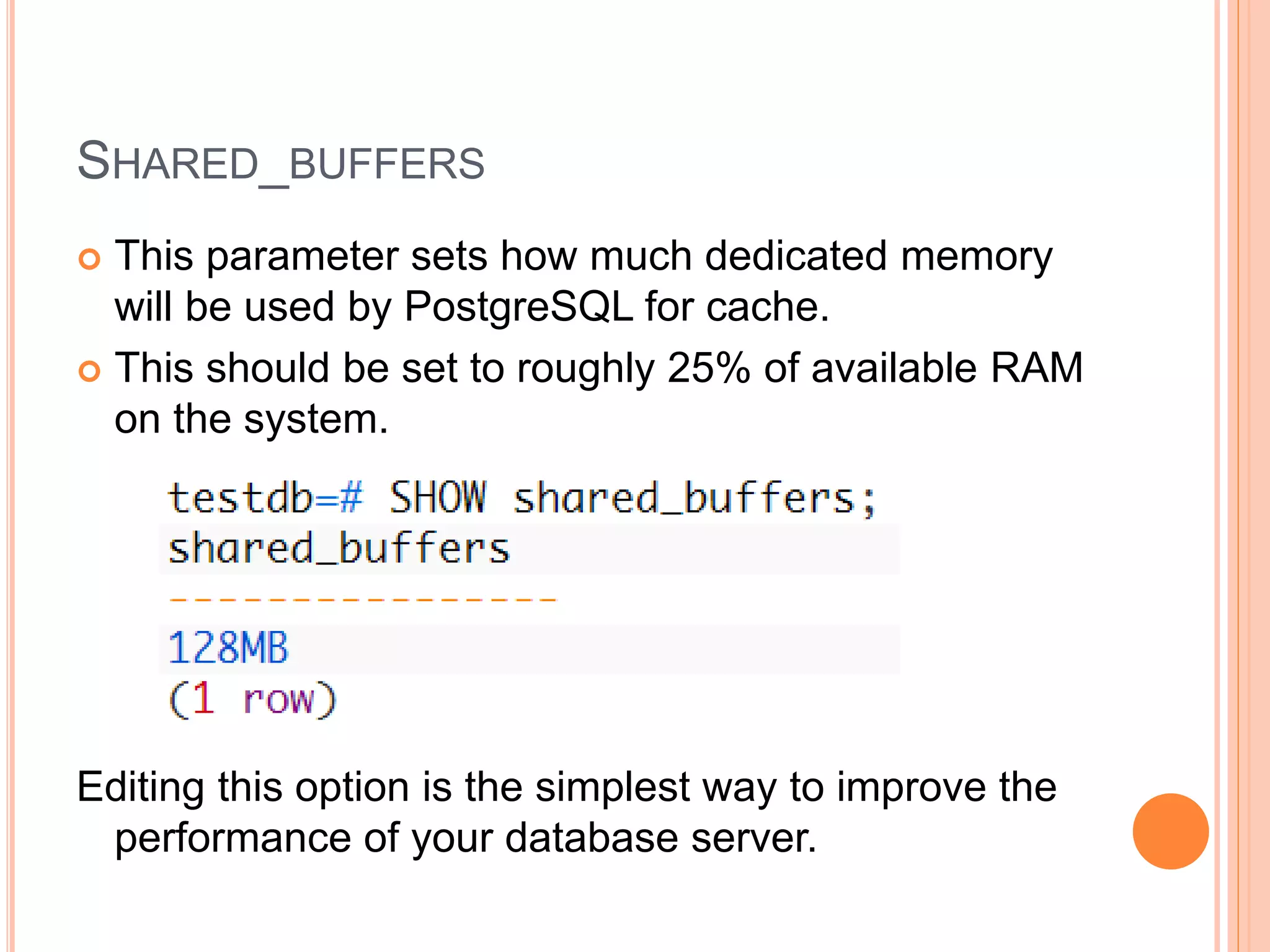Click the SHARED_BUFFERS slide title

pos(280,162)
